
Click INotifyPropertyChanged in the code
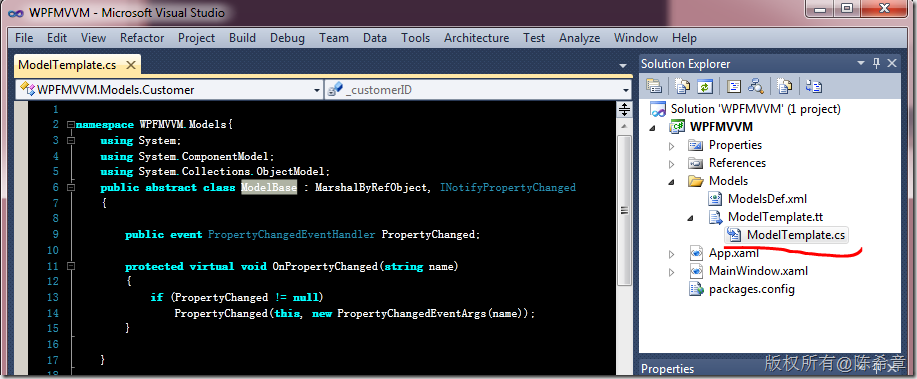tap(508, 188)
